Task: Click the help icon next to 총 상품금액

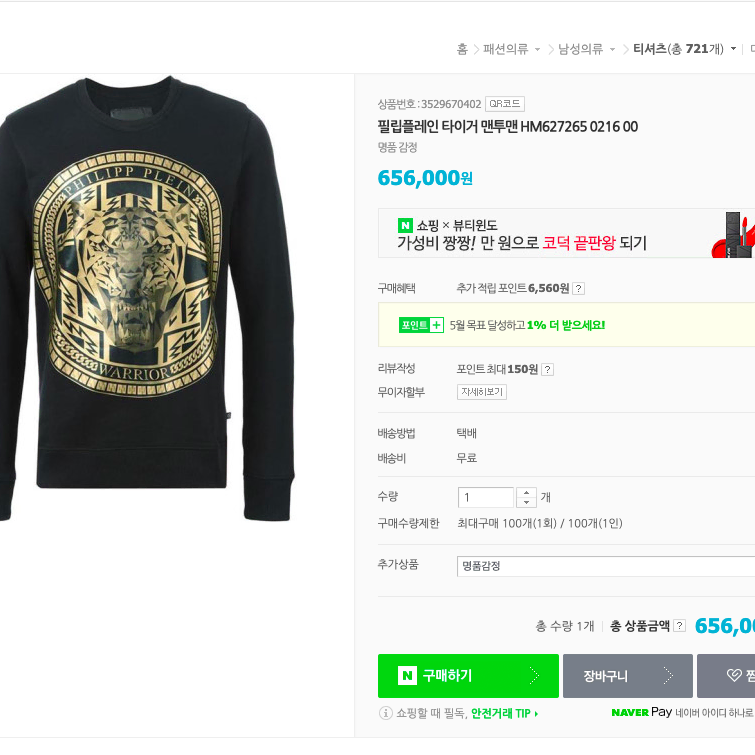Action: point(679,625)
